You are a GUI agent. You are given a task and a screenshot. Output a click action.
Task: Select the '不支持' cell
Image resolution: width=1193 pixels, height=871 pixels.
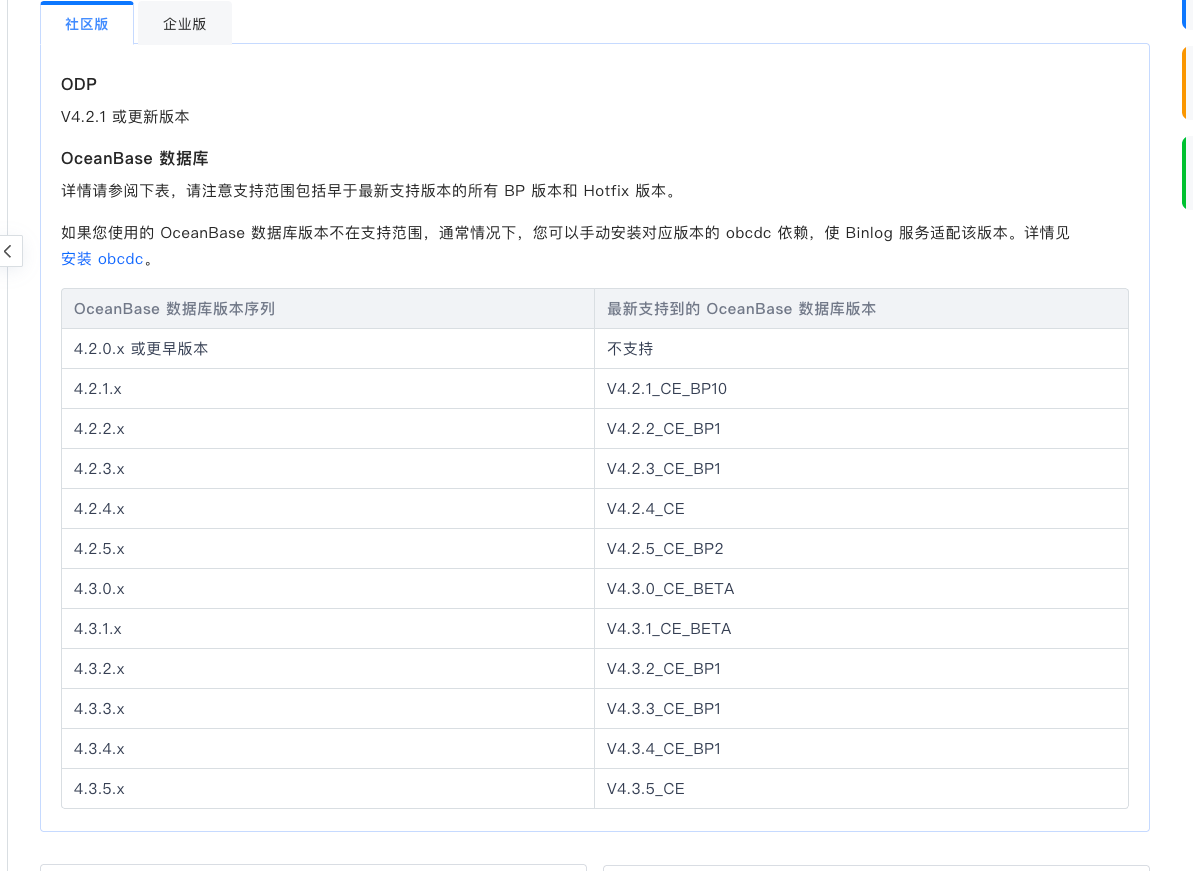pyautogui.click(x=861, y=348)
